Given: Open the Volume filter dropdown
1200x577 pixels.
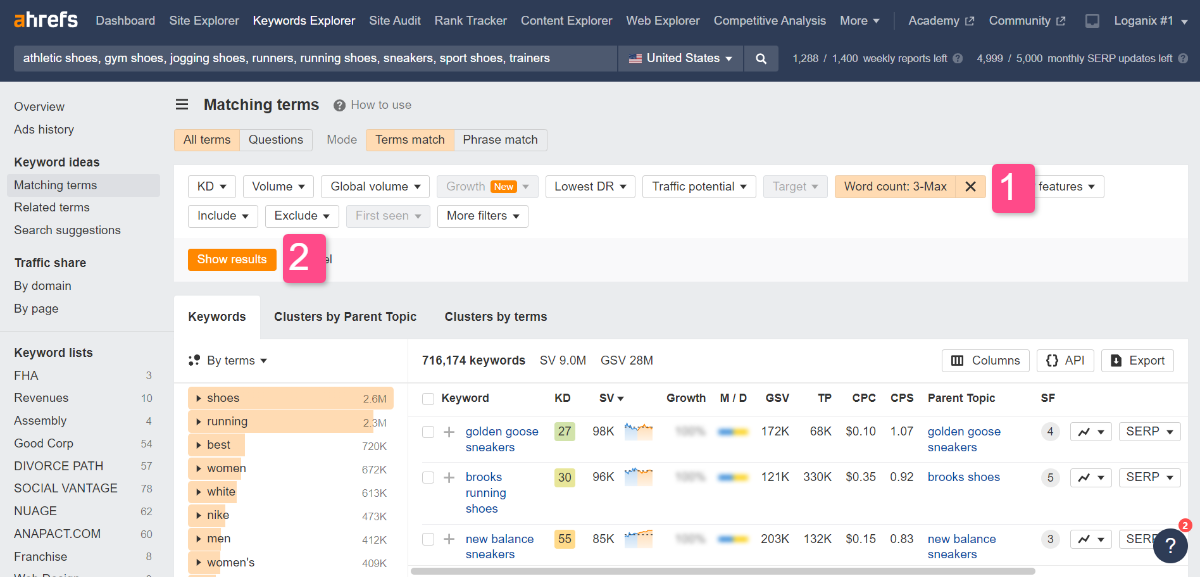Looking at the screenshot, I should point(278,186).
